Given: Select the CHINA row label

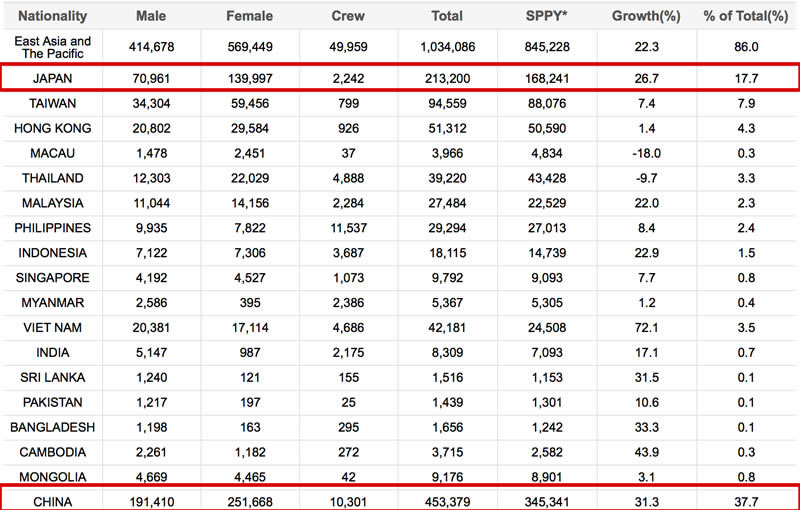Looking at the screenshot, I should tap(53, 502).
